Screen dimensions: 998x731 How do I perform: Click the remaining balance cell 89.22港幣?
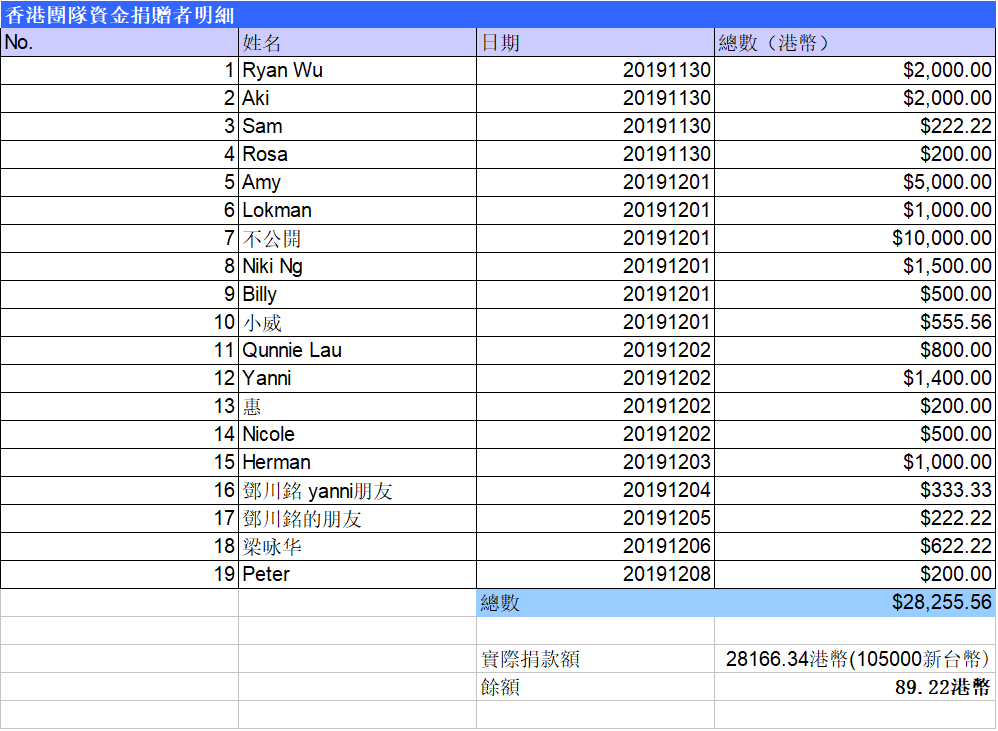[854, 687]
